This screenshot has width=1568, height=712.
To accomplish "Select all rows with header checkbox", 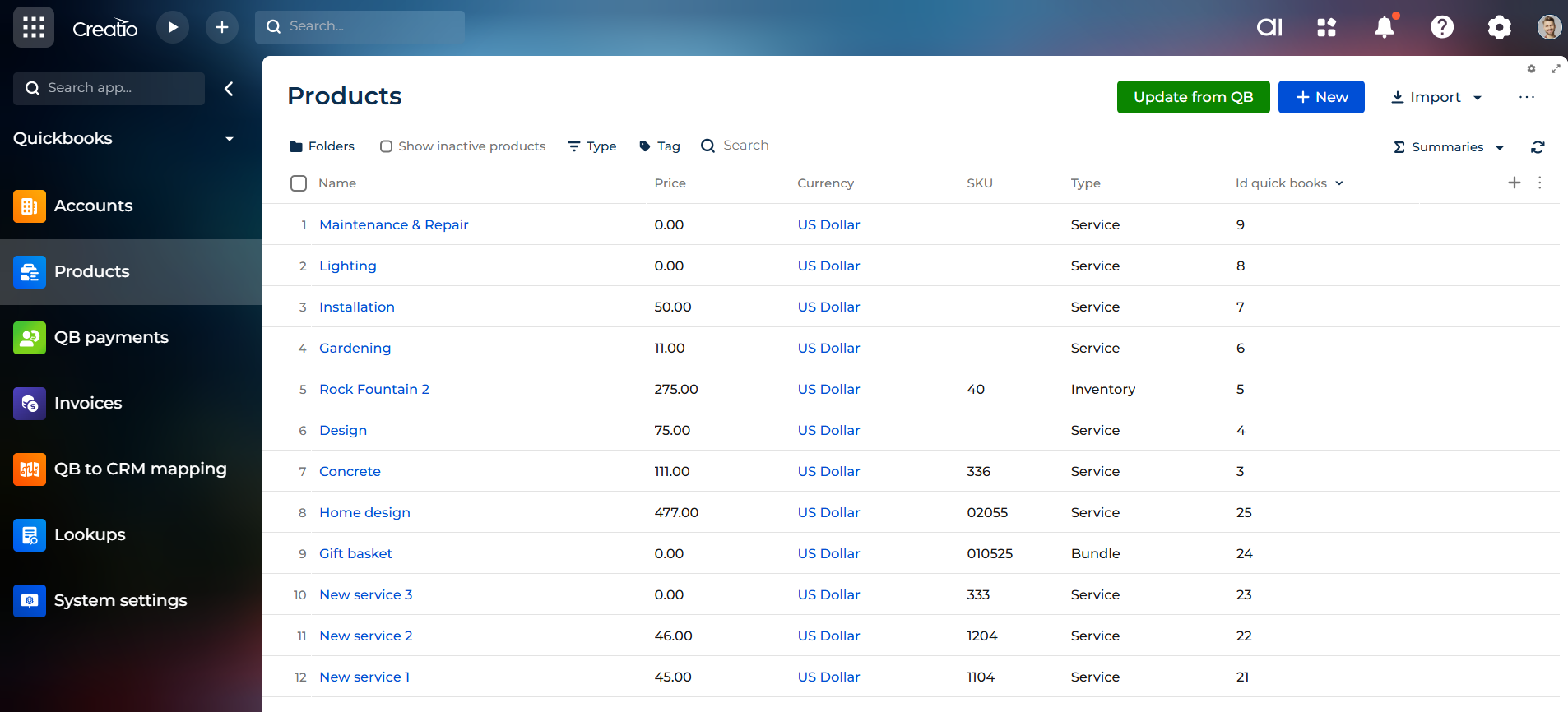I will coord(299,183).
